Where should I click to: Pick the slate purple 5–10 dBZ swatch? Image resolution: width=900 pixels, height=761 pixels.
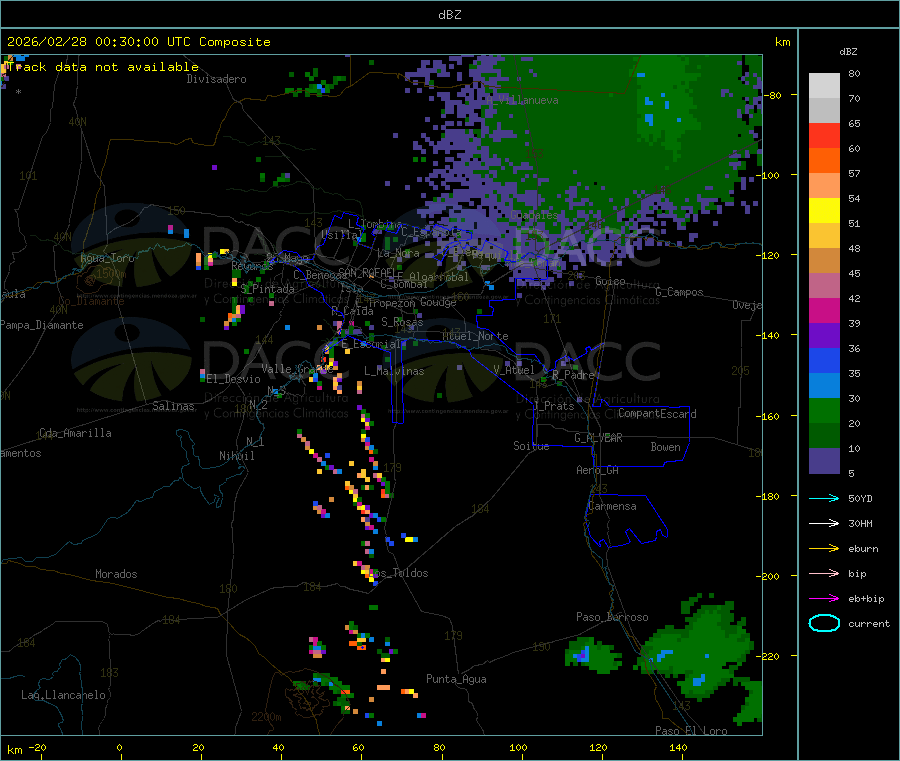[824, 461]
